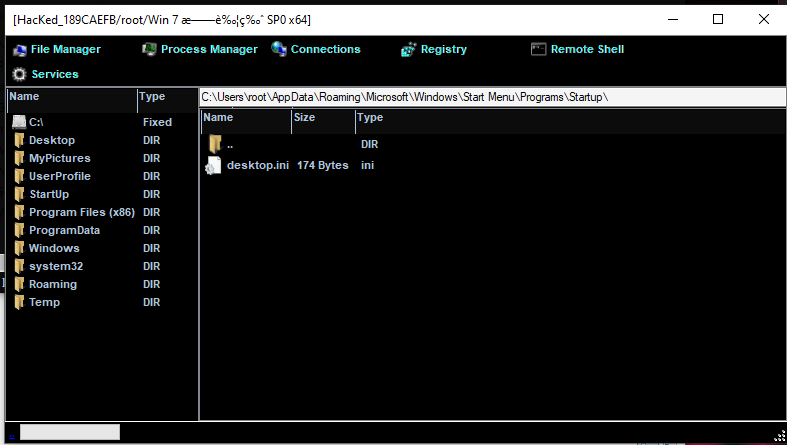Viewport: 787px width, 445px height.
Task: Click the progress bar in status bar
Action: click(x=69, y=432)
